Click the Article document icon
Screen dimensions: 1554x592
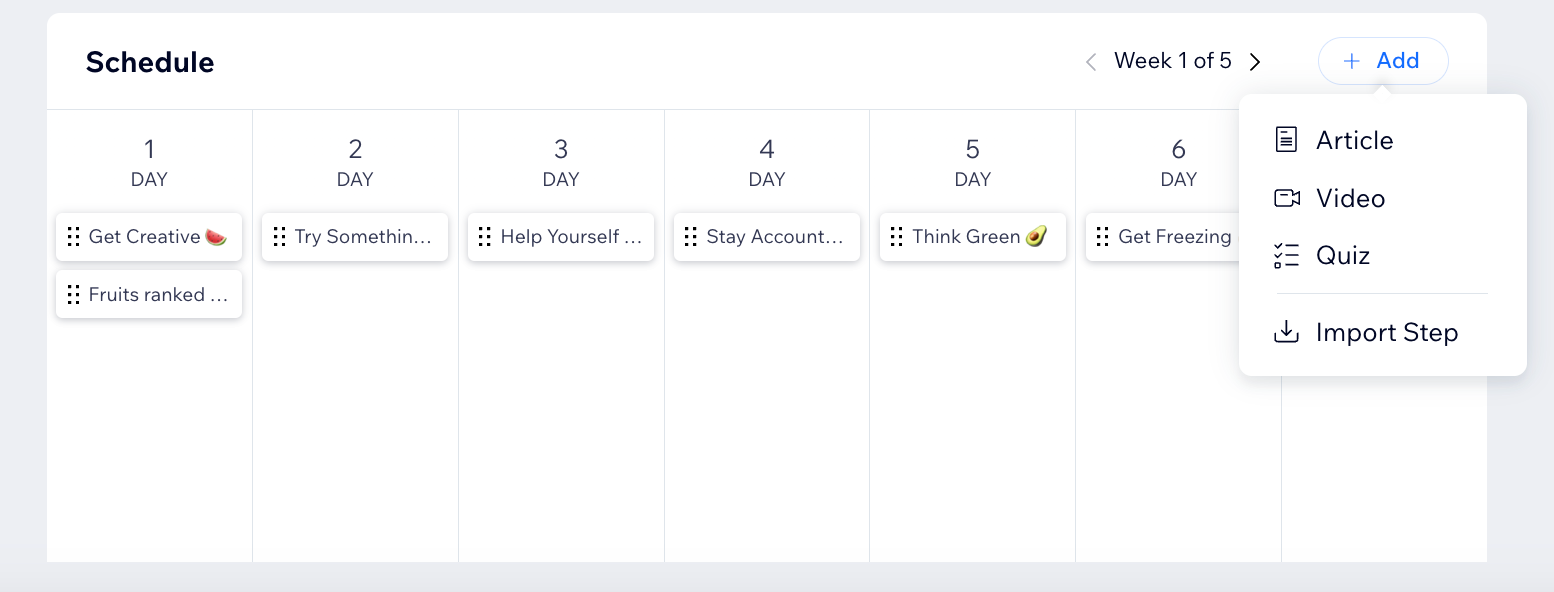[1286, 140]
